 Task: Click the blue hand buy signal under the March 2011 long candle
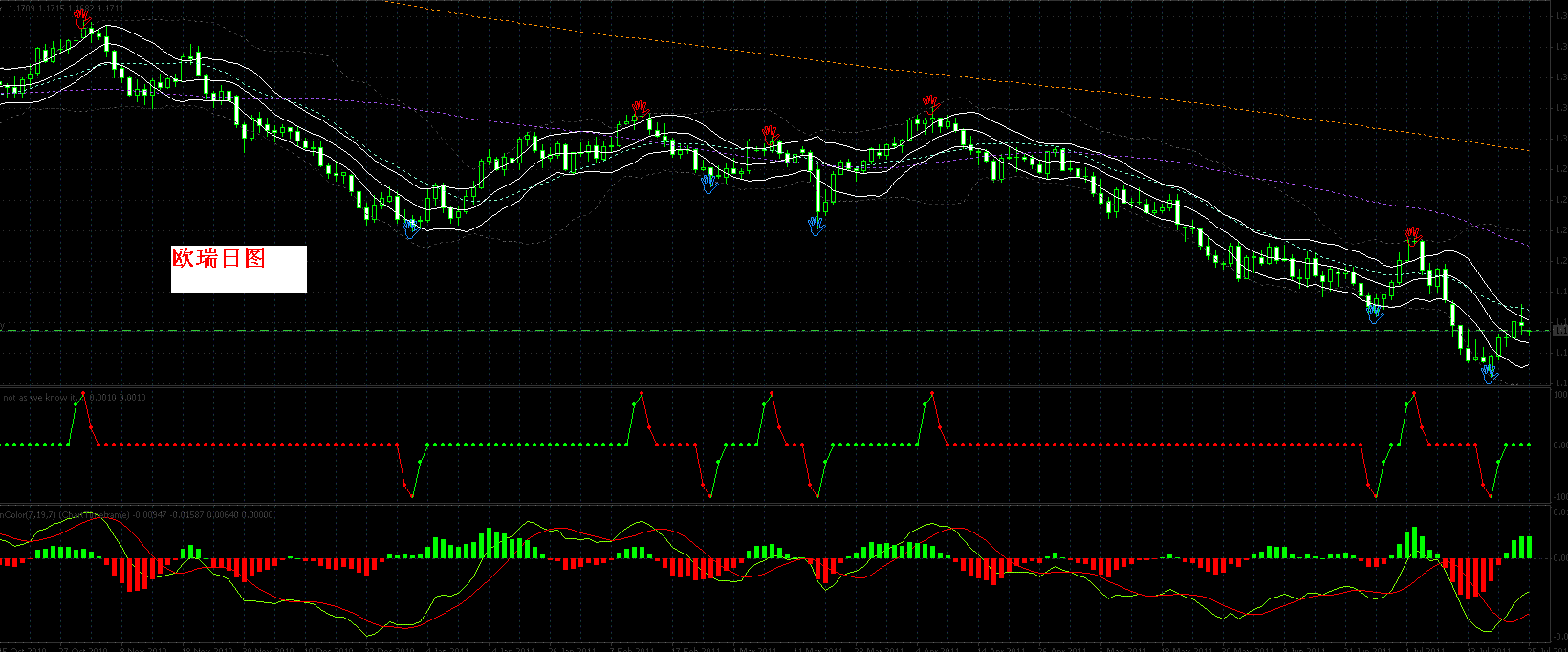[x=816, y=226]
